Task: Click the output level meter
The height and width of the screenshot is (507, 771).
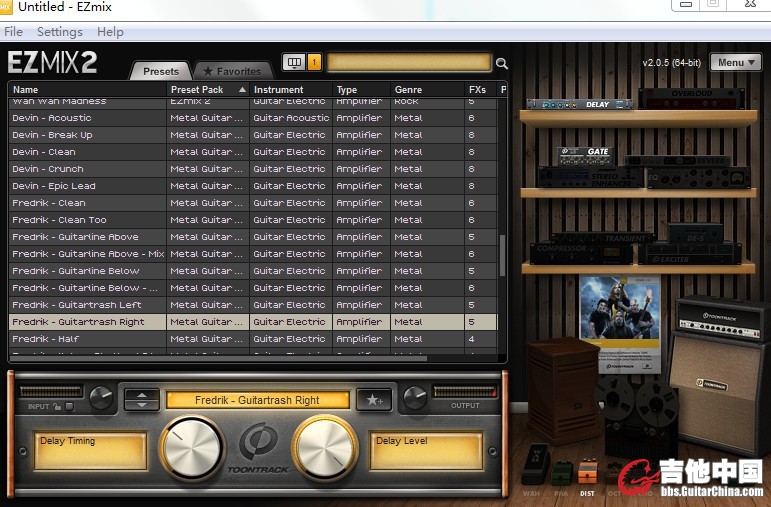Action: click(465, 391)
